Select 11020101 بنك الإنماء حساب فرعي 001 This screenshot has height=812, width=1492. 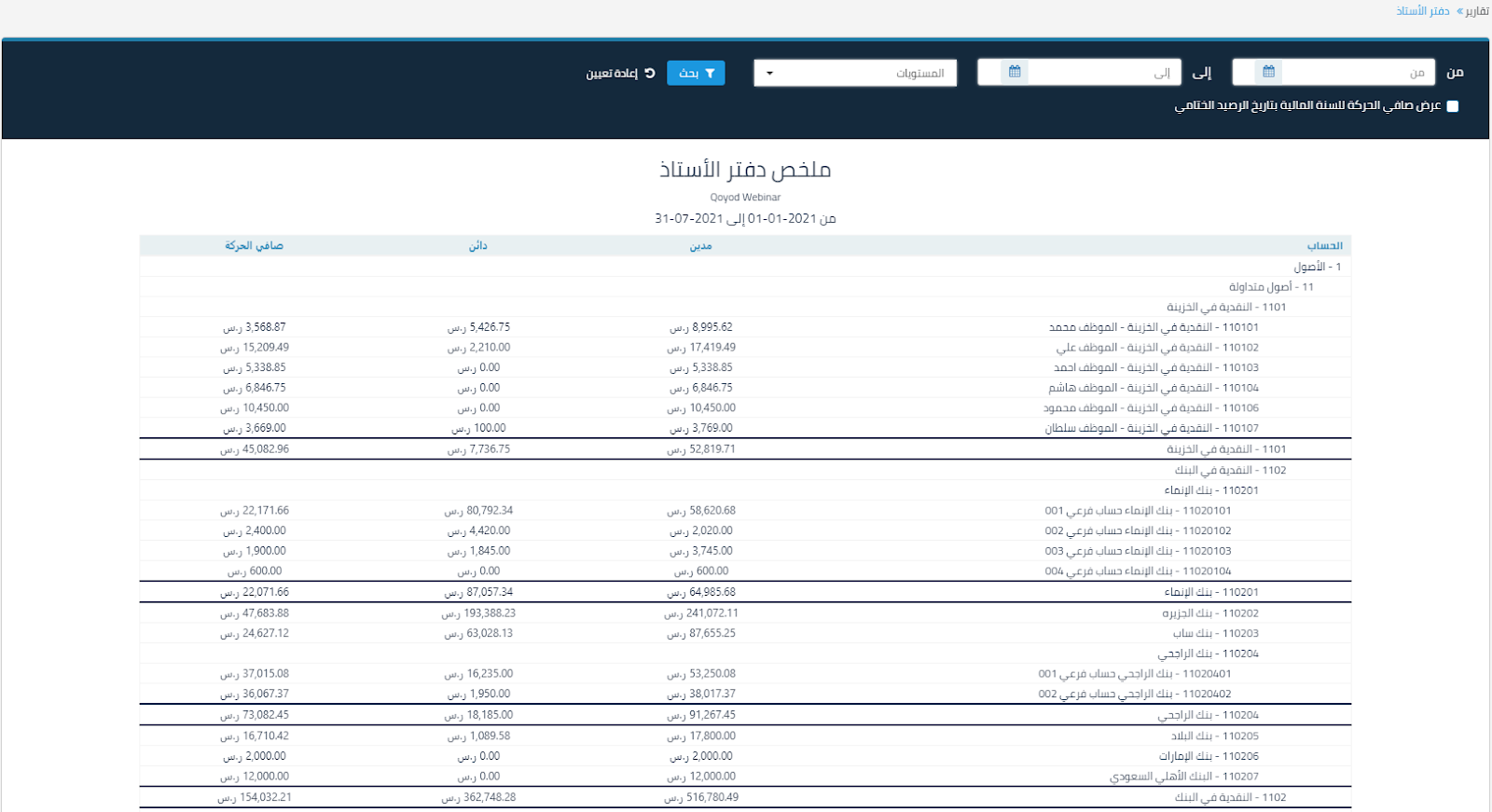[x=1138, y=511]
